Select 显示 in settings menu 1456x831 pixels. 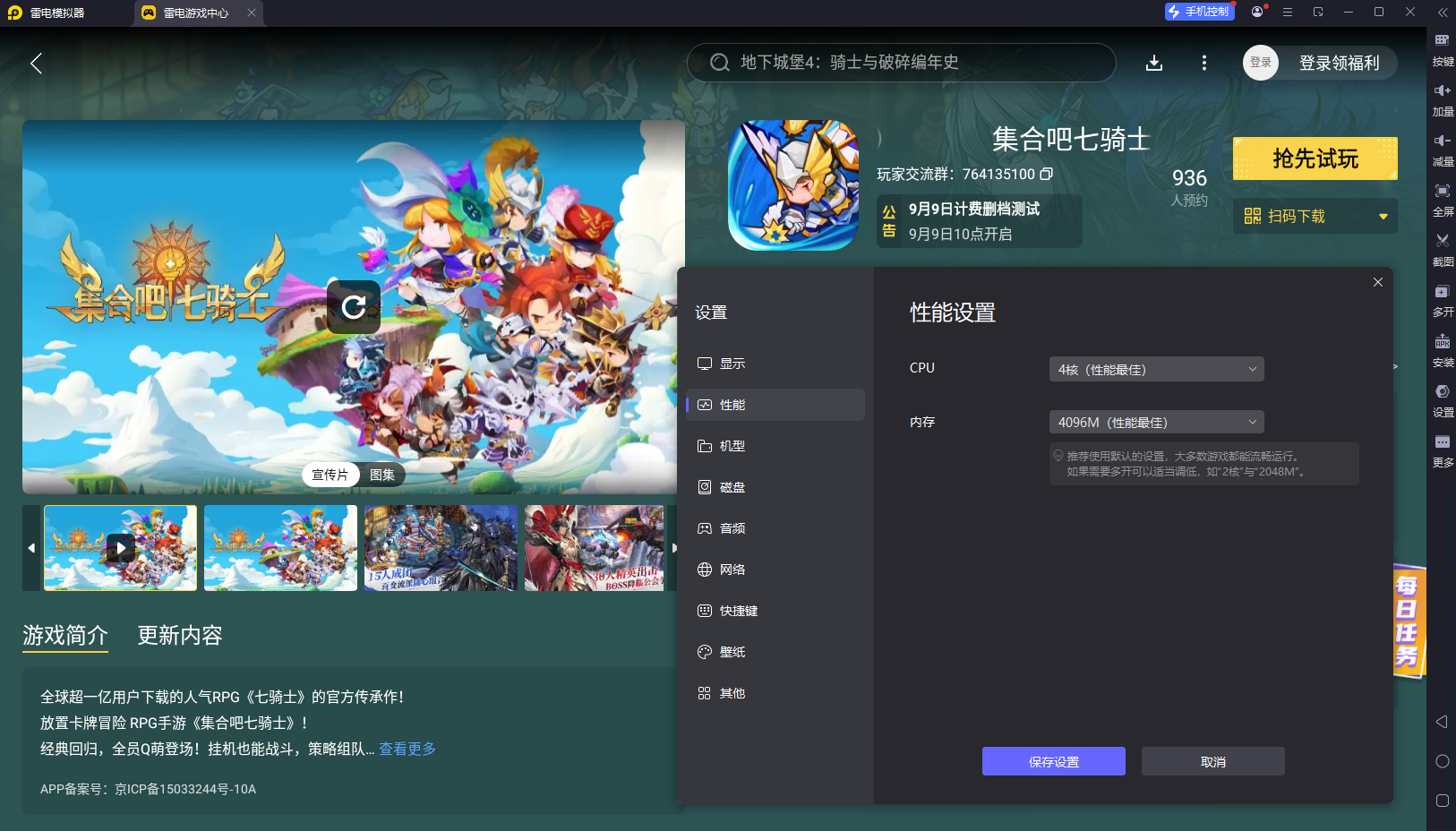pyautogui.click(x=775, y=364)
